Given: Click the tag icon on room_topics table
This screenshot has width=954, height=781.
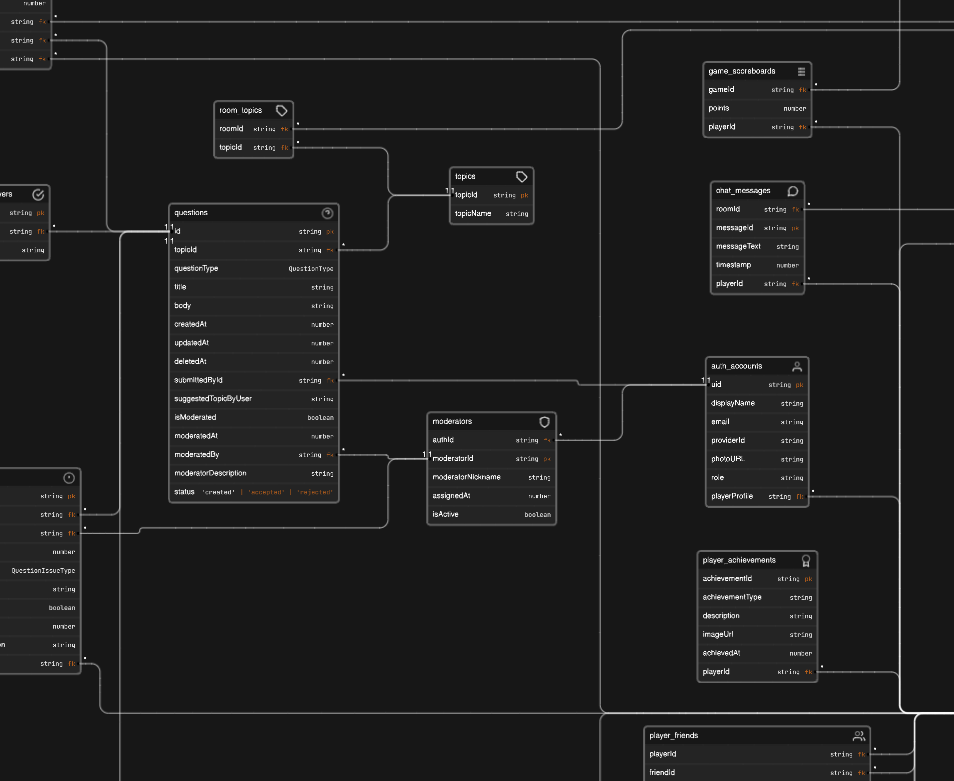Looking at the screenshot, I should pyautogui.click(x=282, y=110).
